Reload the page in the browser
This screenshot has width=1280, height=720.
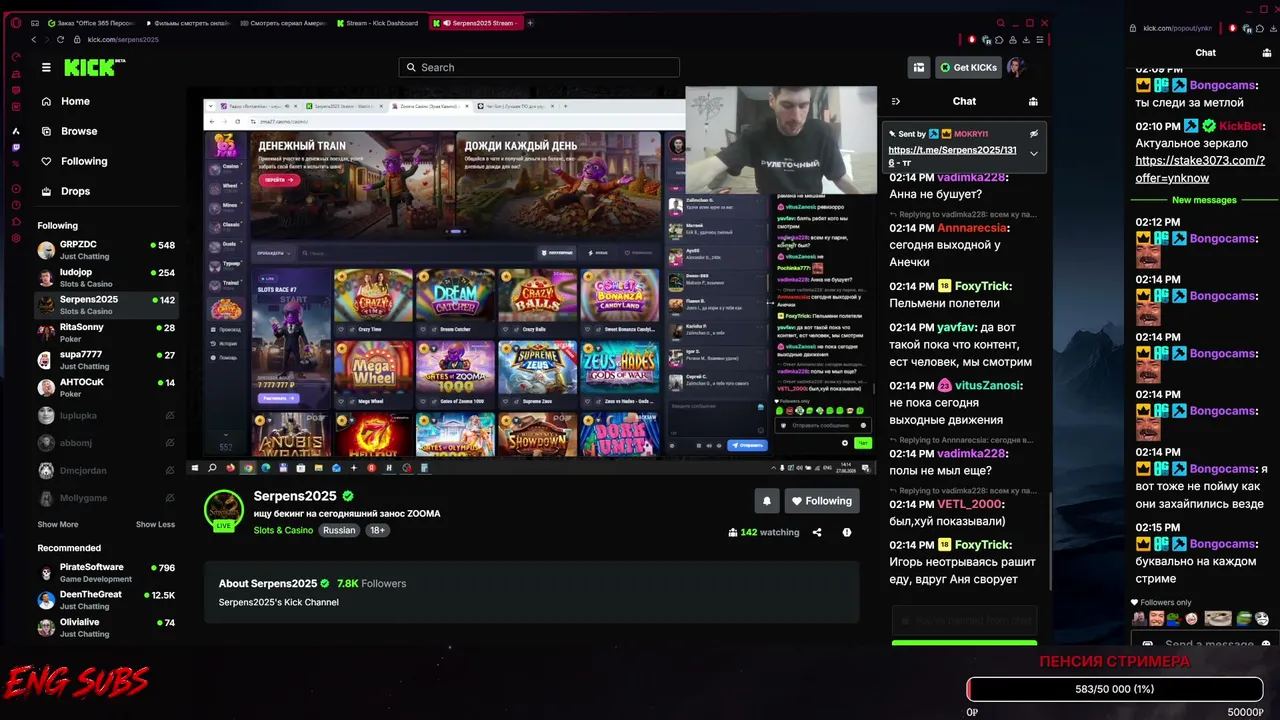[x=61, y=39]
